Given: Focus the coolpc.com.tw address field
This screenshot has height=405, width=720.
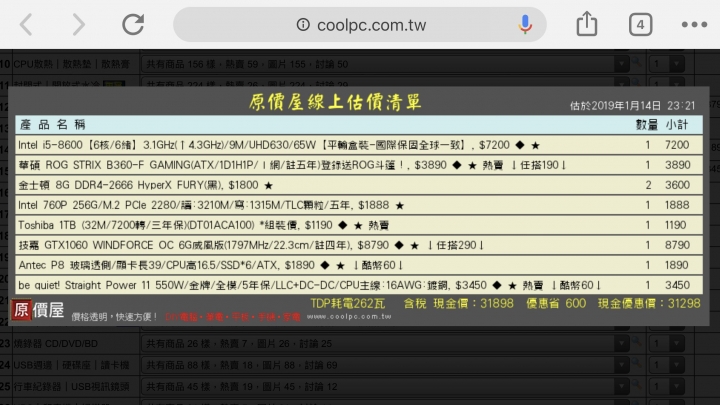Looking at the screenshot, I should tap(360, 24).
